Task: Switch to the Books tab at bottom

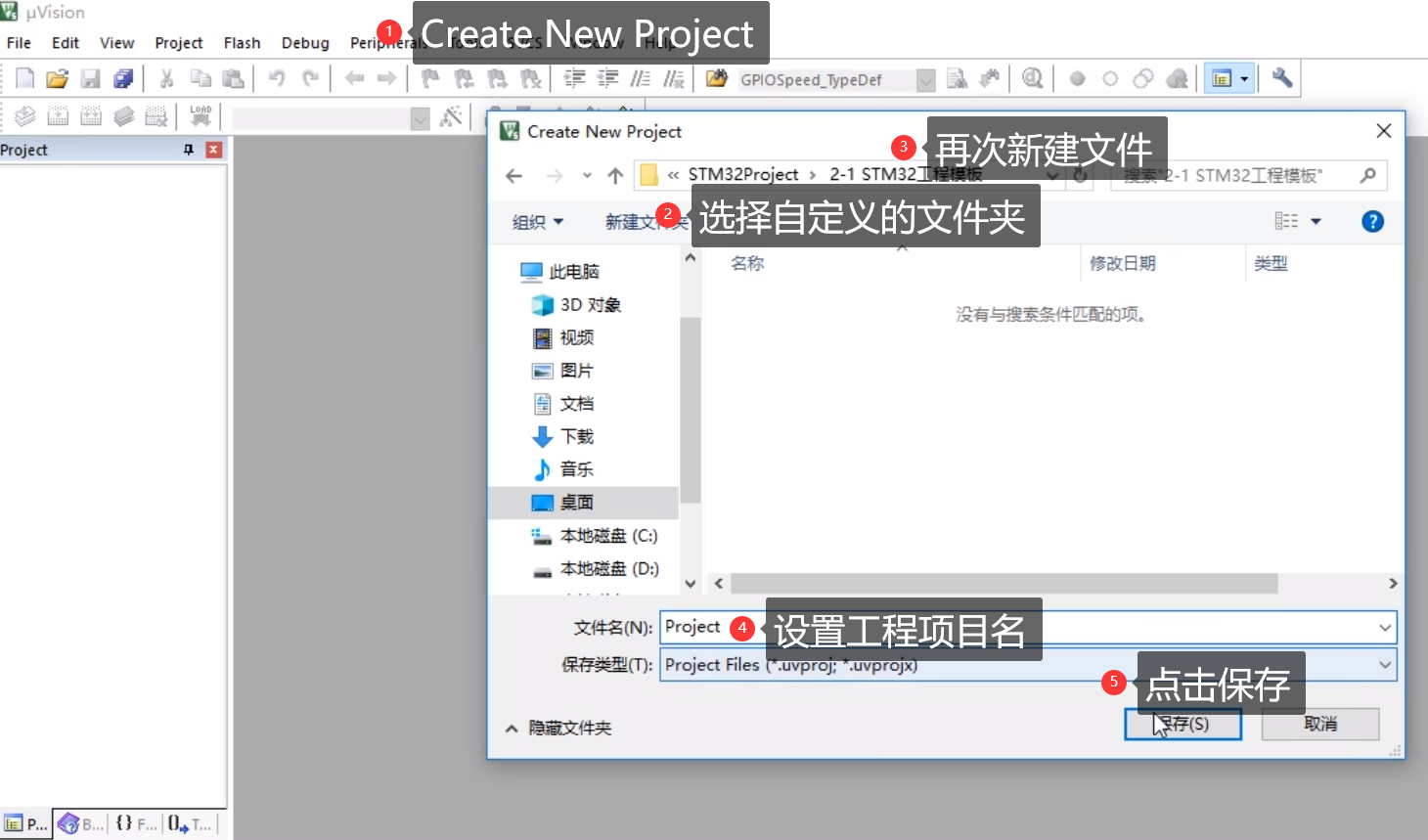Action: click(x=80, y=824)
